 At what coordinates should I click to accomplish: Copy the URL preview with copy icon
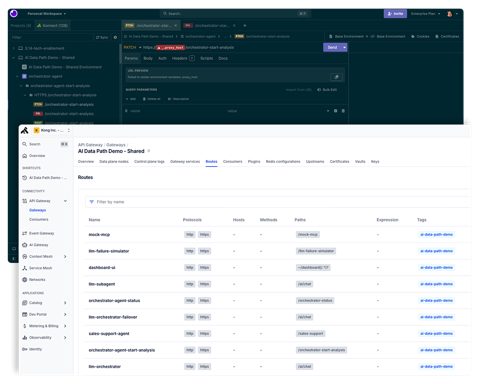click(x=336, y=77)
